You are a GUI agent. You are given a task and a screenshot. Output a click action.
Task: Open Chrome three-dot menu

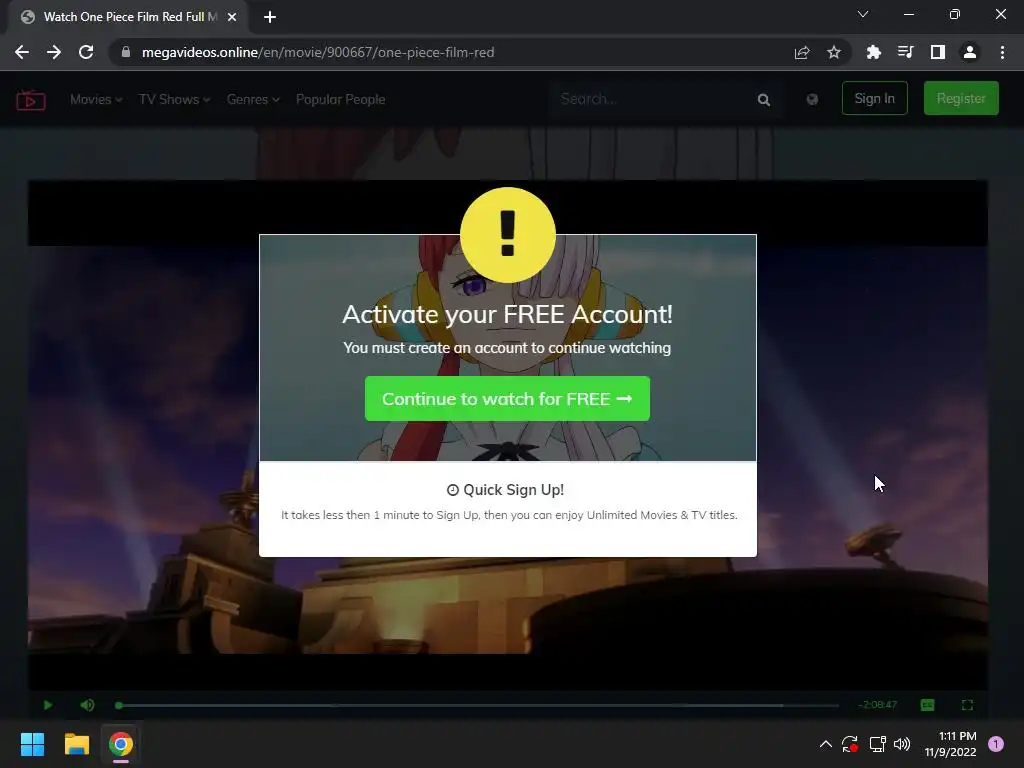pyautogui.click(x=1002, y=52)
